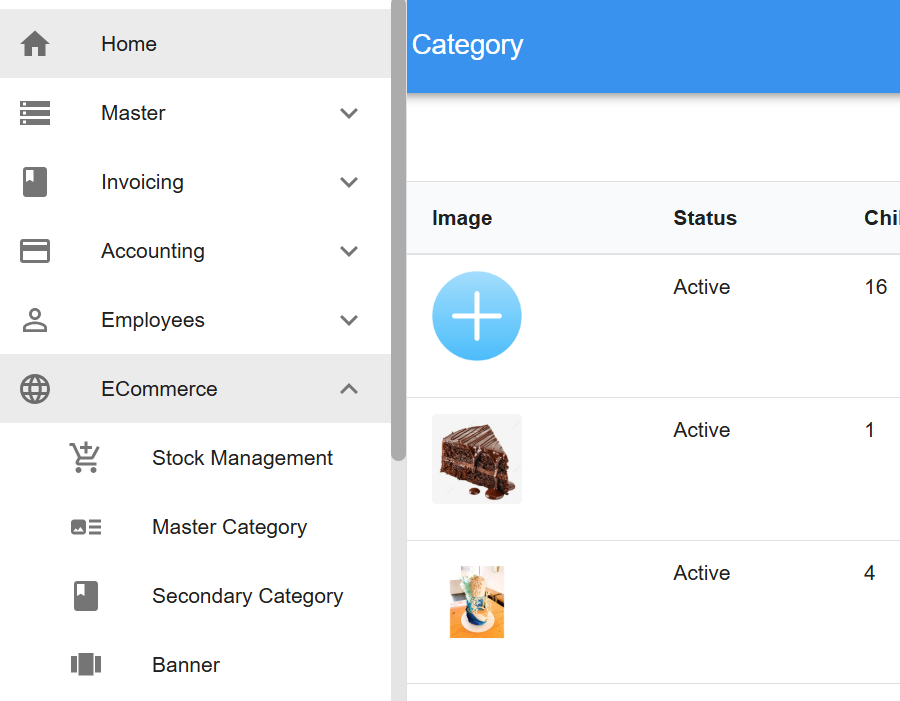Click the Invoicing book icon
900x701 pixels.
point(35,182)
